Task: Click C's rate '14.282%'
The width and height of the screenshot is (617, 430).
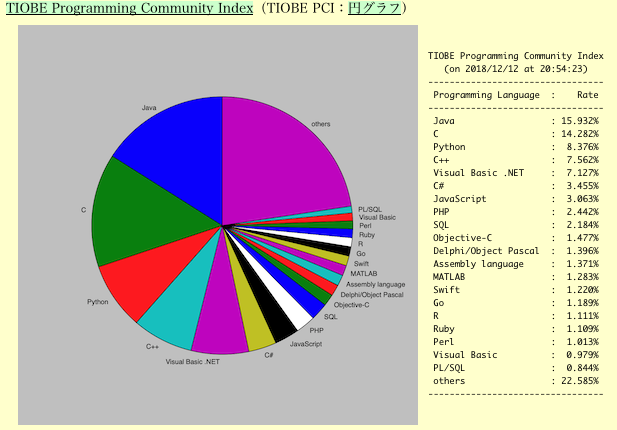Action: (580, 134)
